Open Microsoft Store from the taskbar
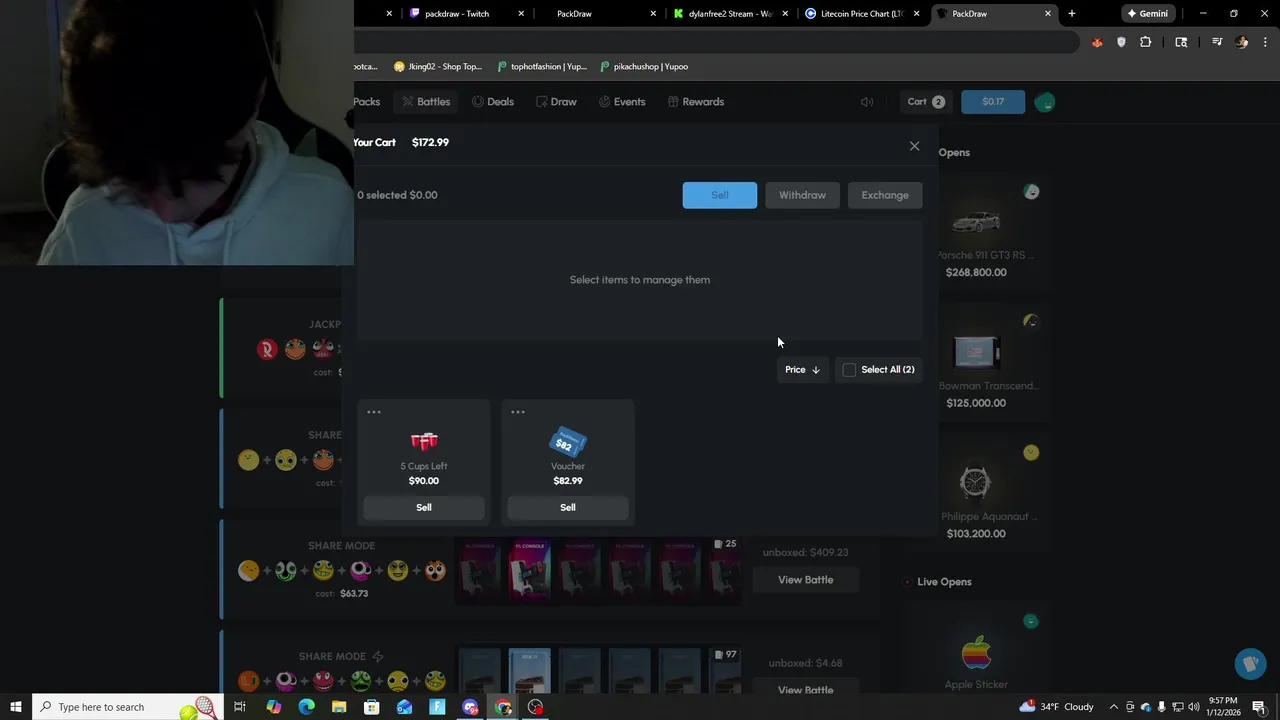This screenshot has height=720, width=1280. (371, 707)
